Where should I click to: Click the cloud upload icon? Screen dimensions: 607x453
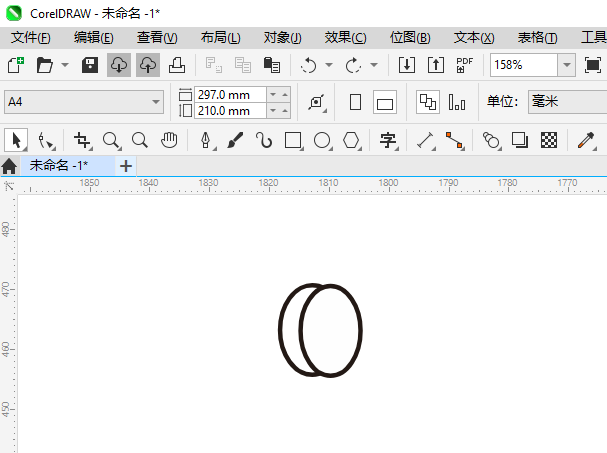click(148, 65)
